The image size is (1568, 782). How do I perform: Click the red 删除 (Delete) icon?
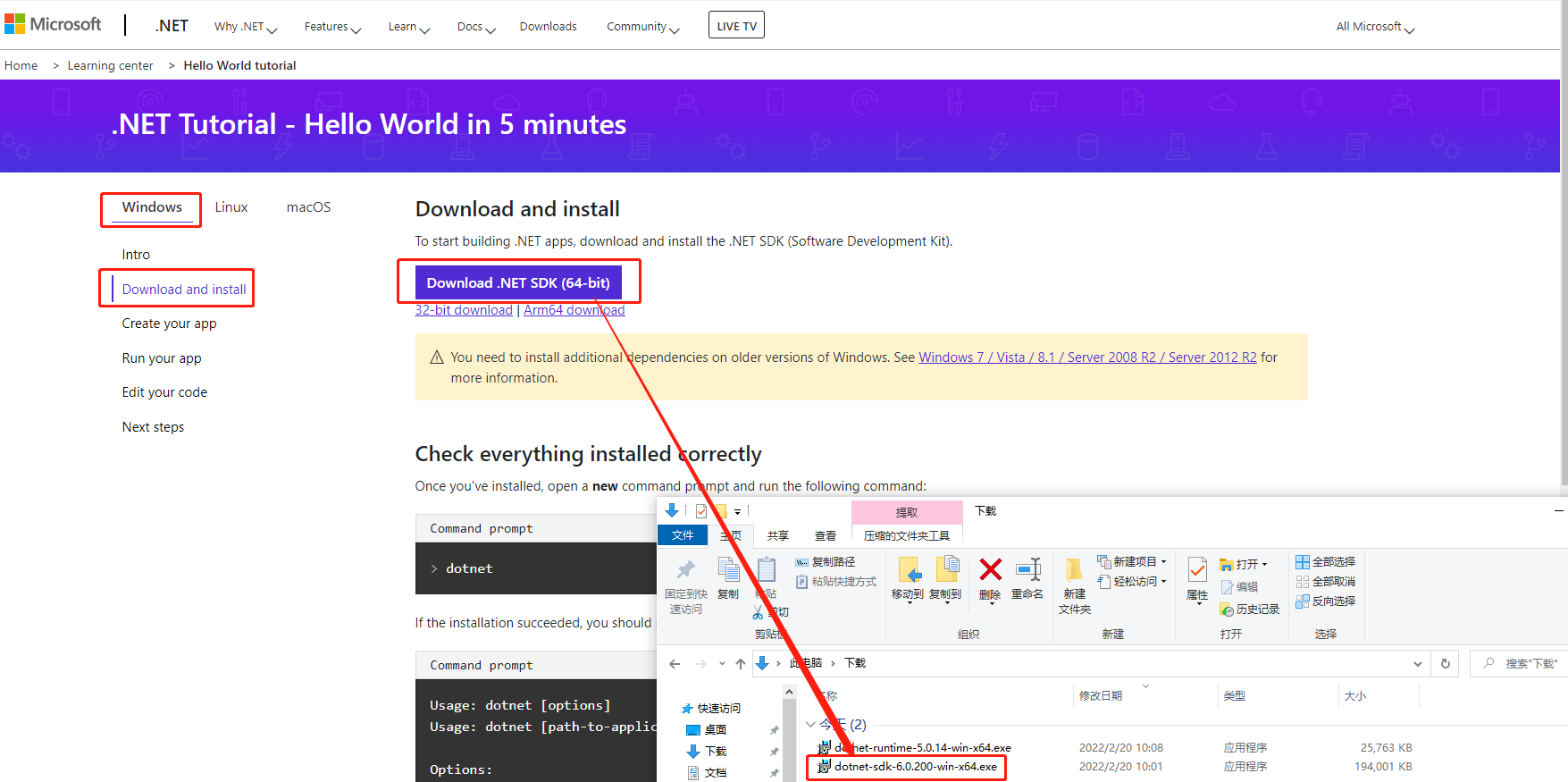(x=990, y=569)
